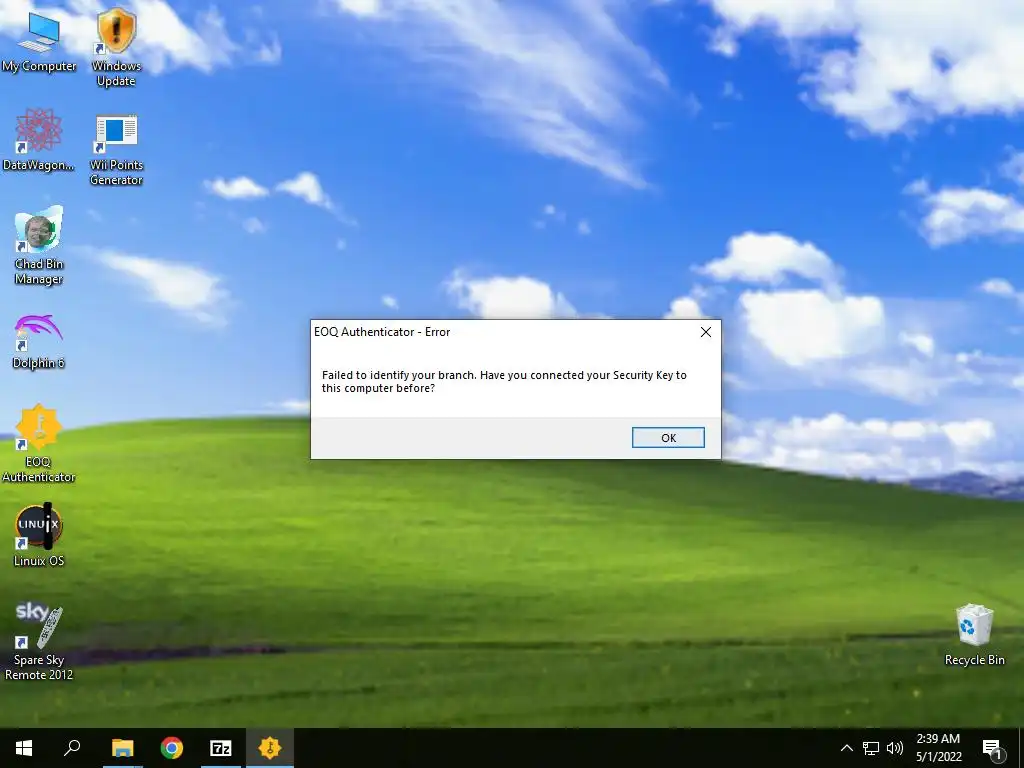Select the EOQ Authenticator desktop shortcut
1024x768 pixels.
coord(39,444)
